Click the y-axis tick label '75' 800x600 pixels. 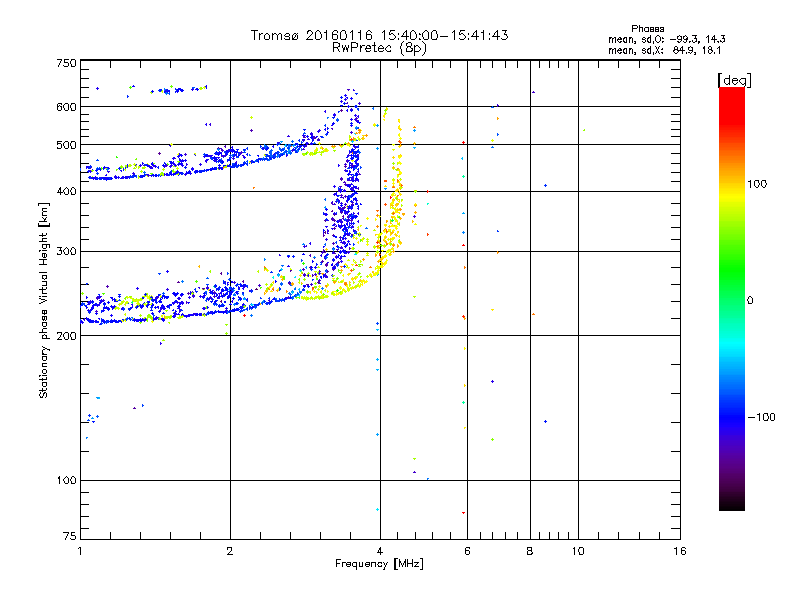(70, 536)
